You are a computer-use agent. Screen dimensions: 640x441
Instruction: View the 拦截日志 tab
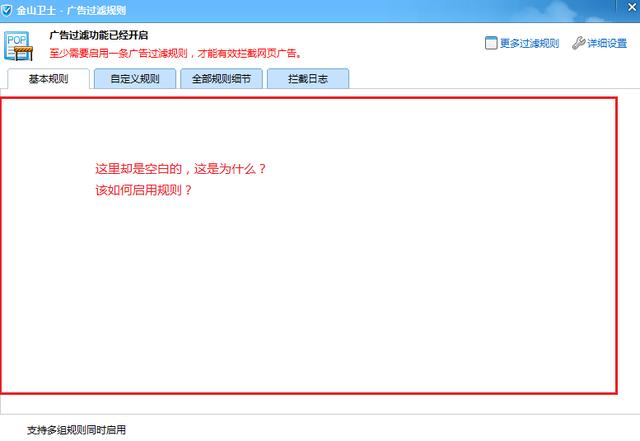308,78
